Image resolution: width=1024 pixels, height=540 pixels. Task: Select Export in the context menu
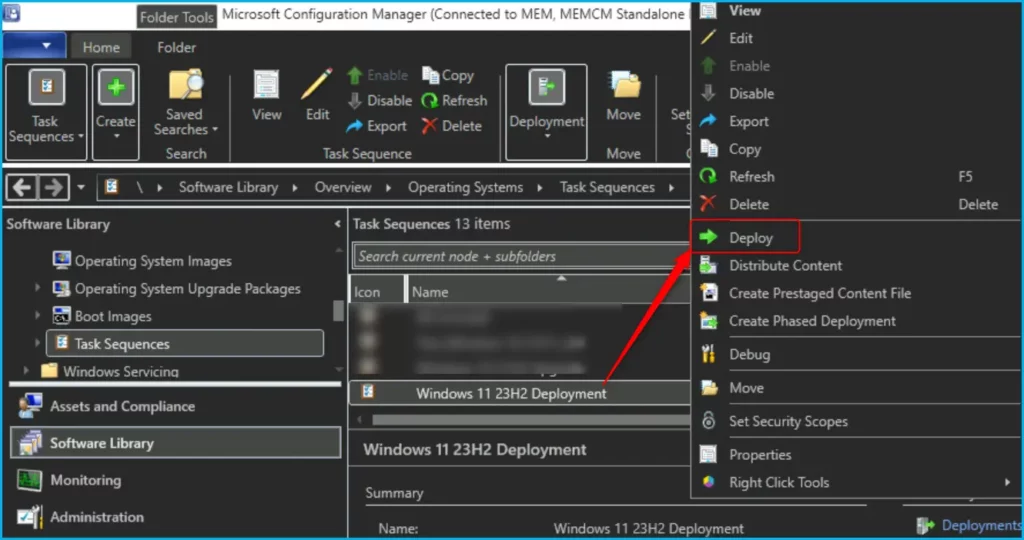(748, 121)
